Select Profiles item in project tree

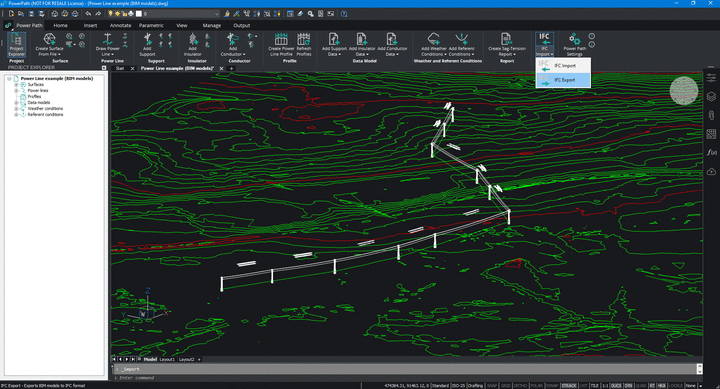(34, 96)
